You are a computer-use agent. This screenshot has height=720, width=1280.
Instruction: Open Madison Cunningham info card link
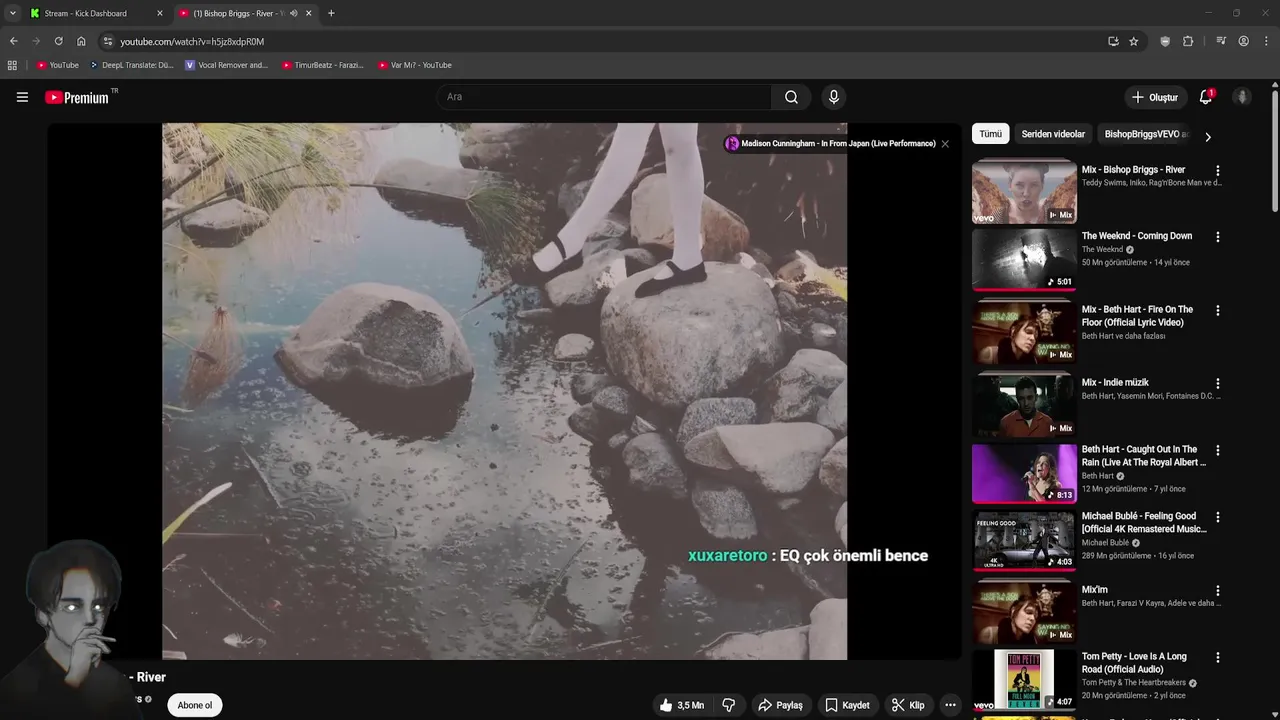(831, 144)
